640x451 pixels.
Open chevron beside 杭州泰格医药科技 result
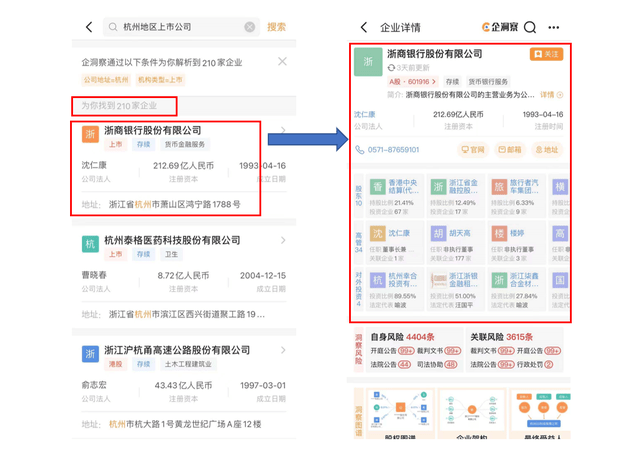click(283, 240)
